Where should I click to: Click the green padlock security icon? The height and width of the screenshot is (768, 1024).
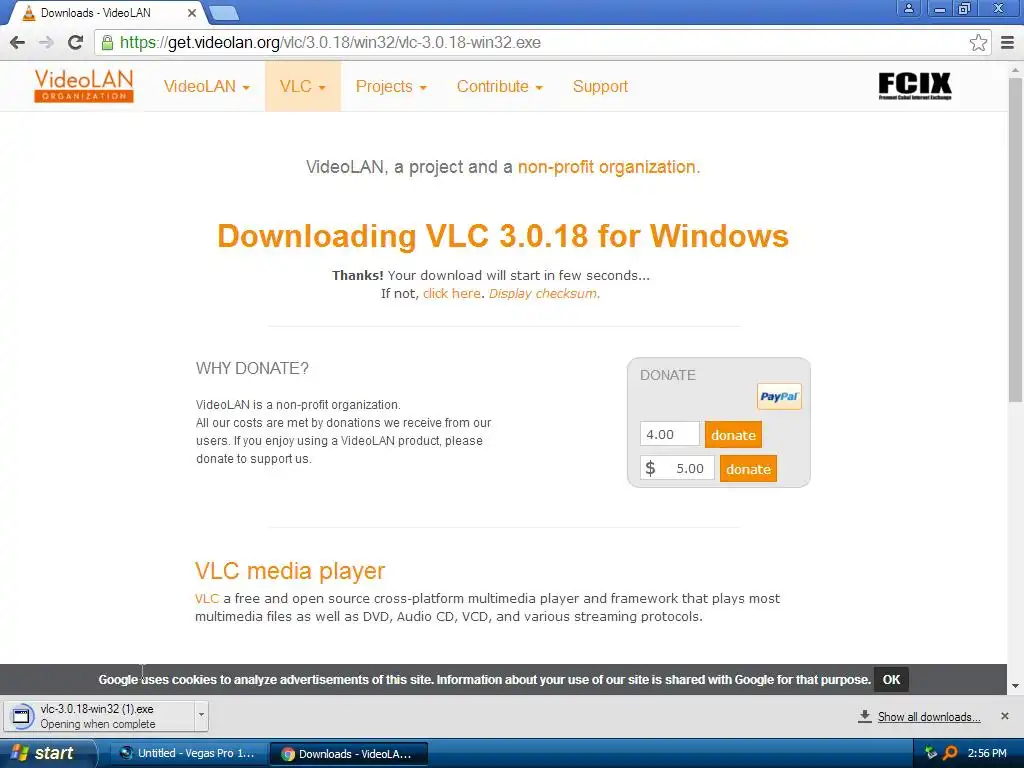point(107,42)
